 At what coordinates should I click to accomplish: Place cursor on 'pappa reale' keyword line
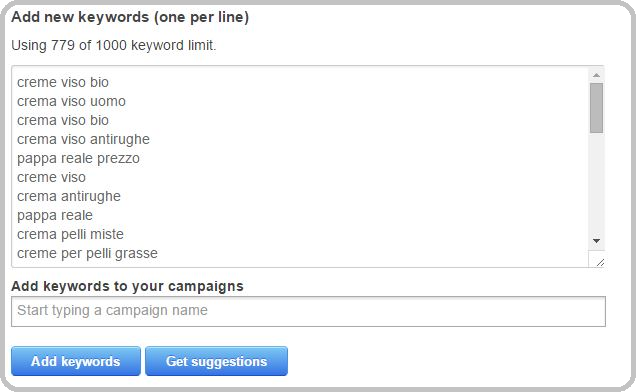pyautogui.click(x=55, y=215)
